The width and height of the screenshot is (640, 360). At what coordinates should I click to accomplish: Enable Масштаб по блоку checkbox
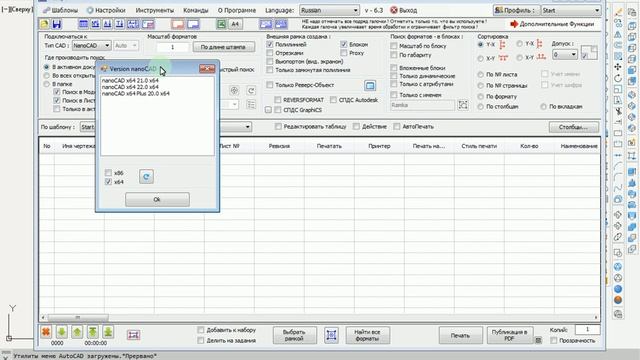coord(394,46)
